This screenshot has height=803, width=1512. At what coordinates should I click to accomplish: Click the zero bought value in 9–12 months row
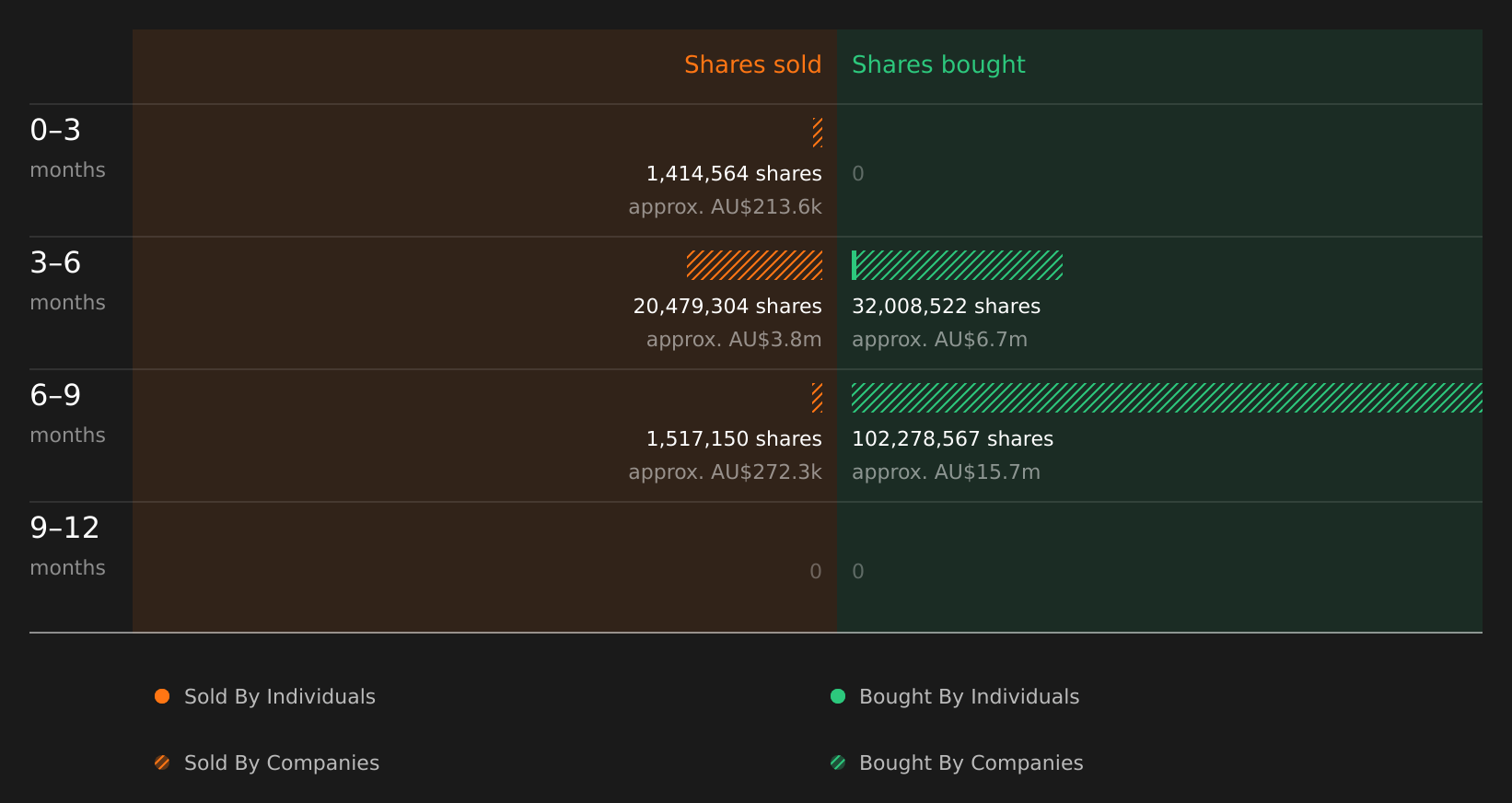858,572
